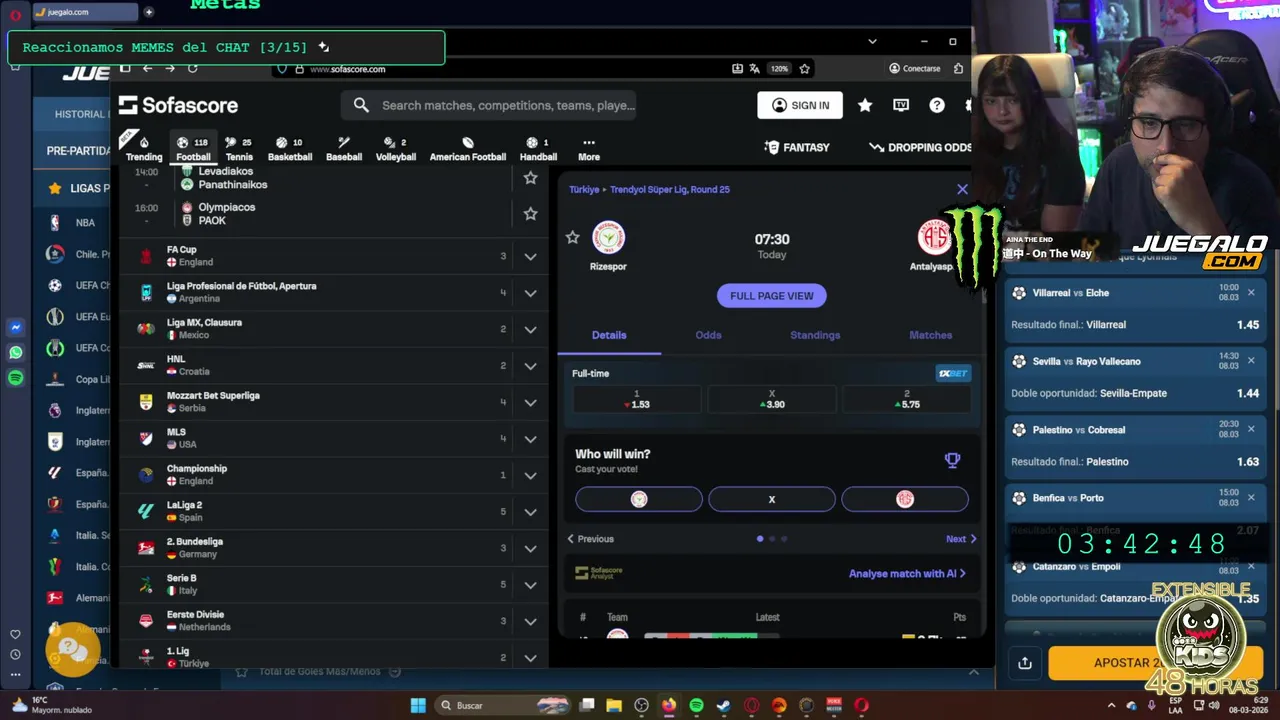Go to Next vote card
The image size is (1280, 720).
click(x=961, y=539)
